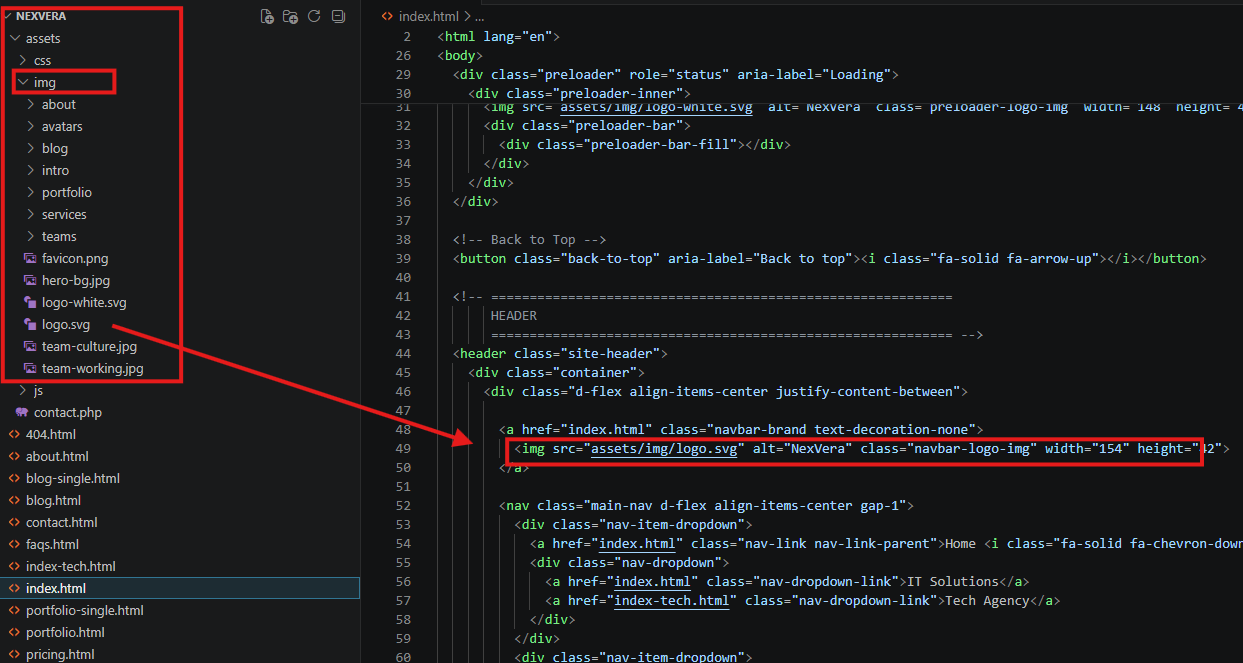1243x663 pixels.
Task: Click 'Tech Agency' text on line 57
Action: 987,600
